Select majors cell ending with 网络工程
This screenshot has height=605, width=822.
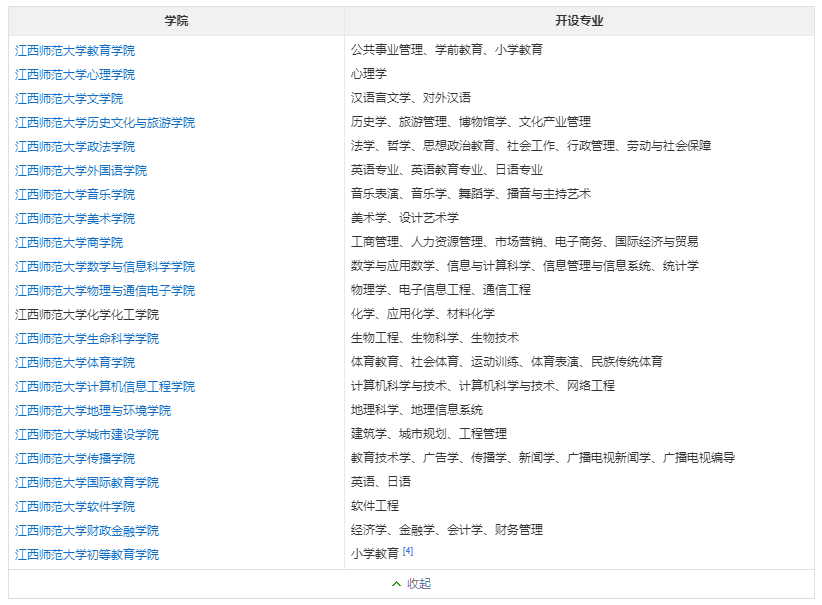pyautogui.click(x=483, y=386)
